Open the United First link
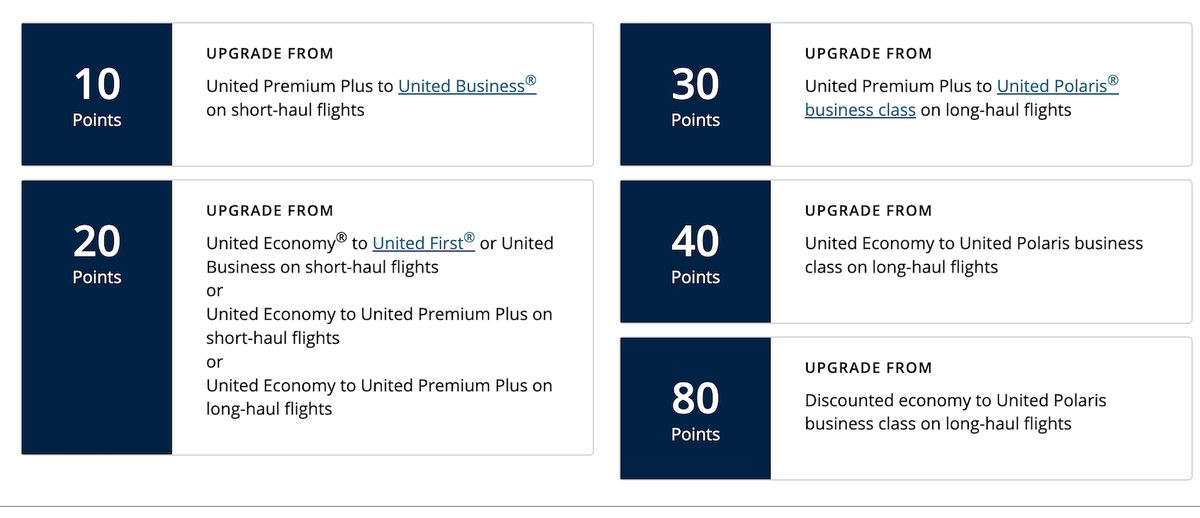 [424, 243]
